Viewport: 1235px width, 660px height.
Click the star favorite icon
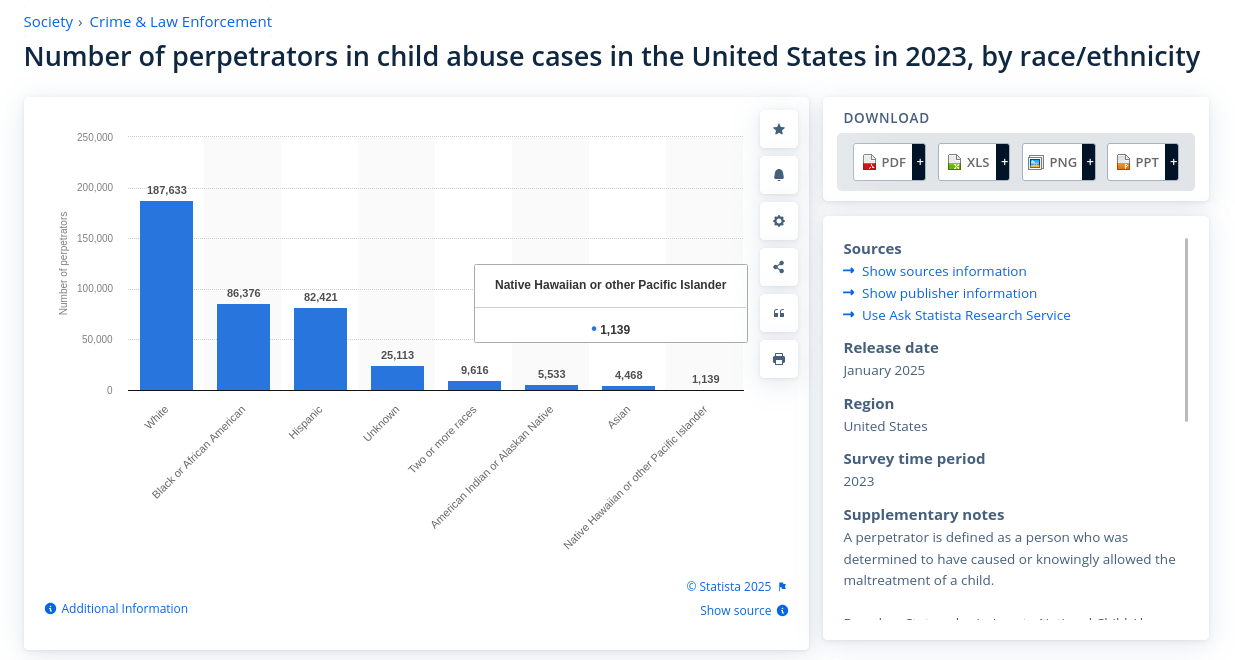coord(779,129)
